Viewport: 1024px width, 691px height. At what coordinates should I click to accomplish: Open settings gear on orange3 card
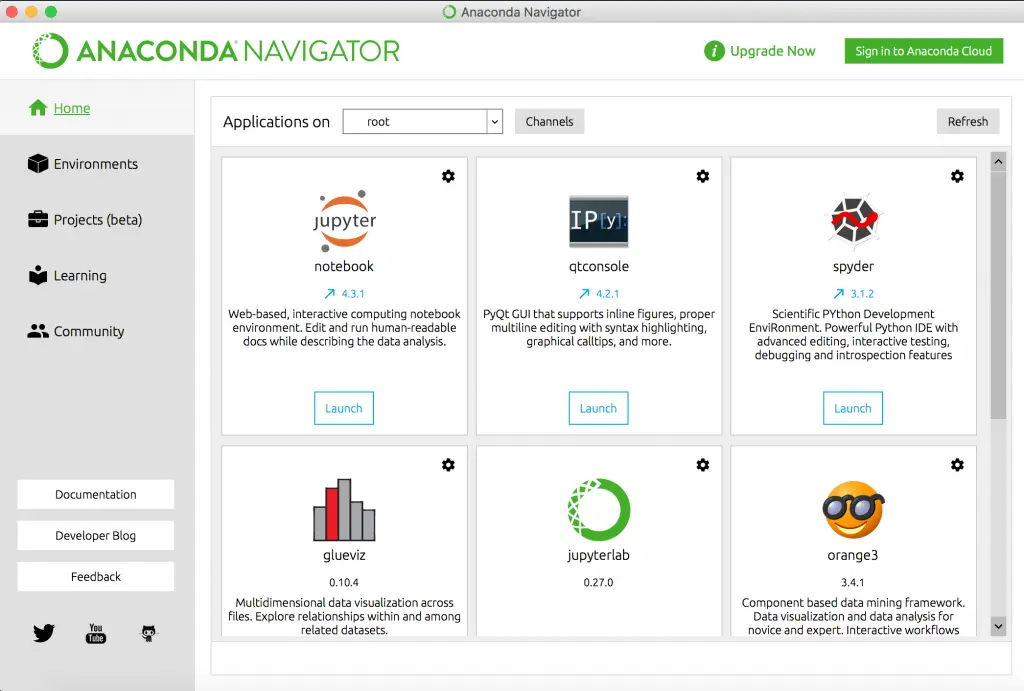[957, 465]
